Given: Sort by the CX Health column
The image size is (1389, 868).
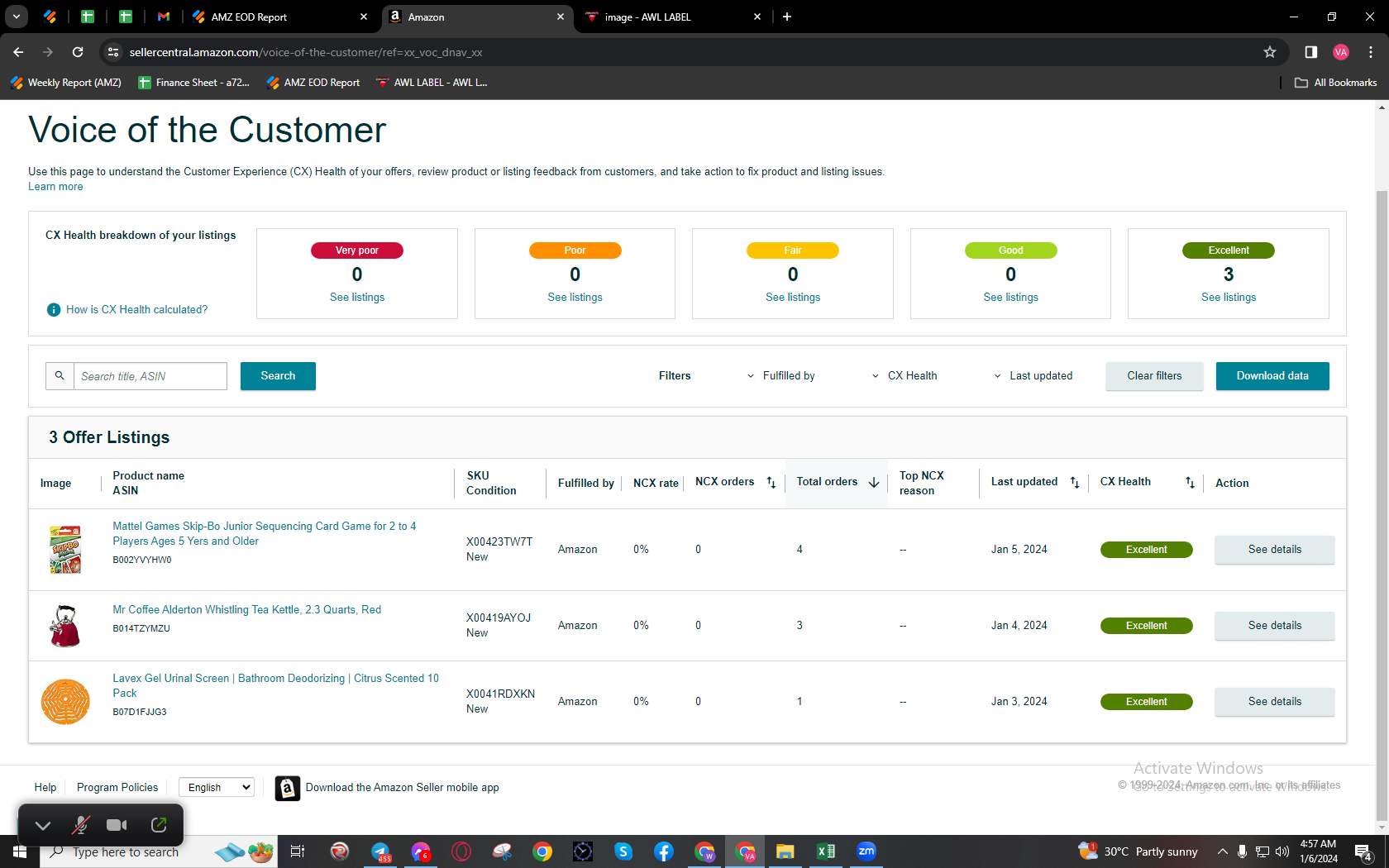Looking at the screenshot, I should pos(1190,482).
